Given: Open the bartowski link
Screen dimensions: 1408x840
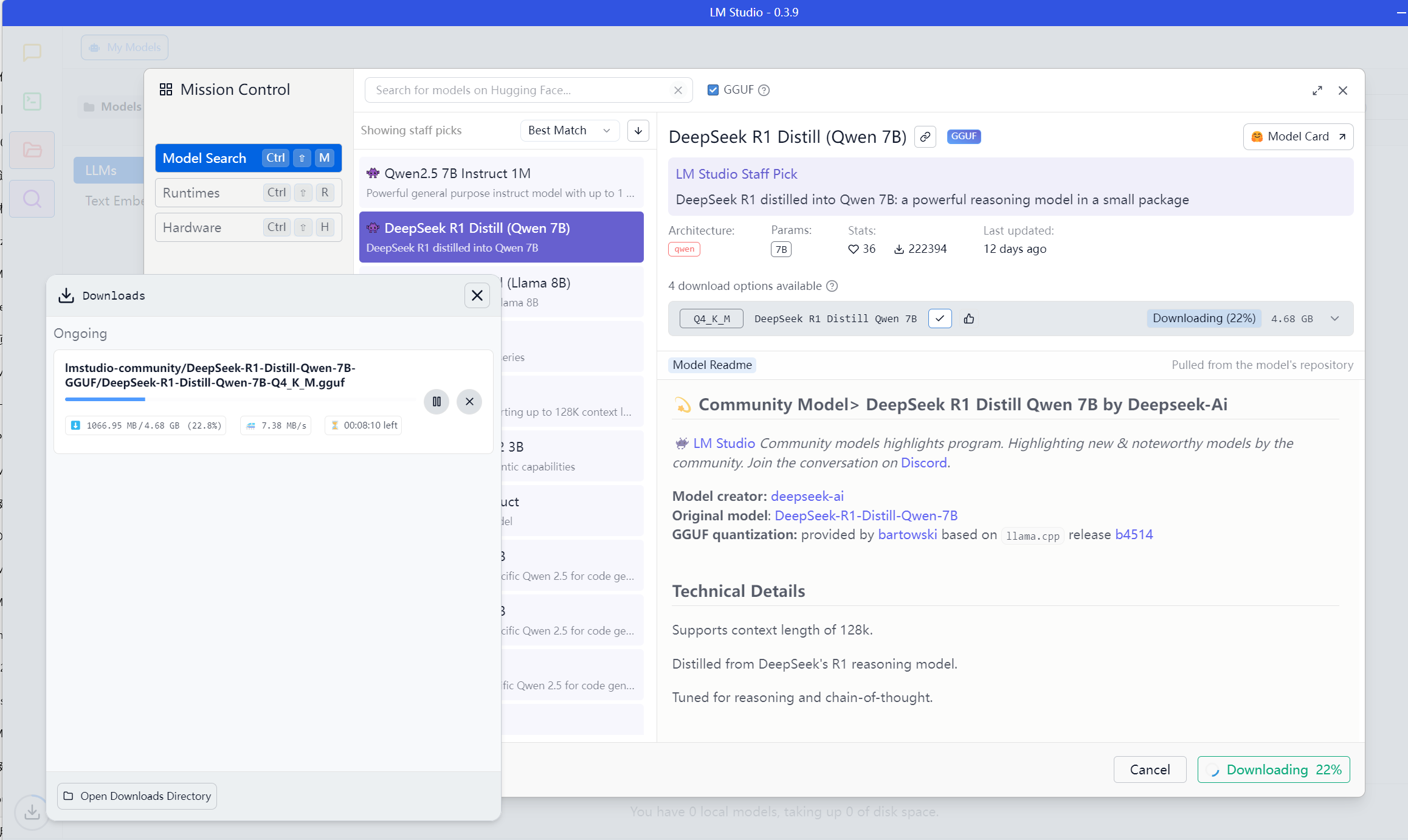Looking at the screenshot, I should 907,534.
